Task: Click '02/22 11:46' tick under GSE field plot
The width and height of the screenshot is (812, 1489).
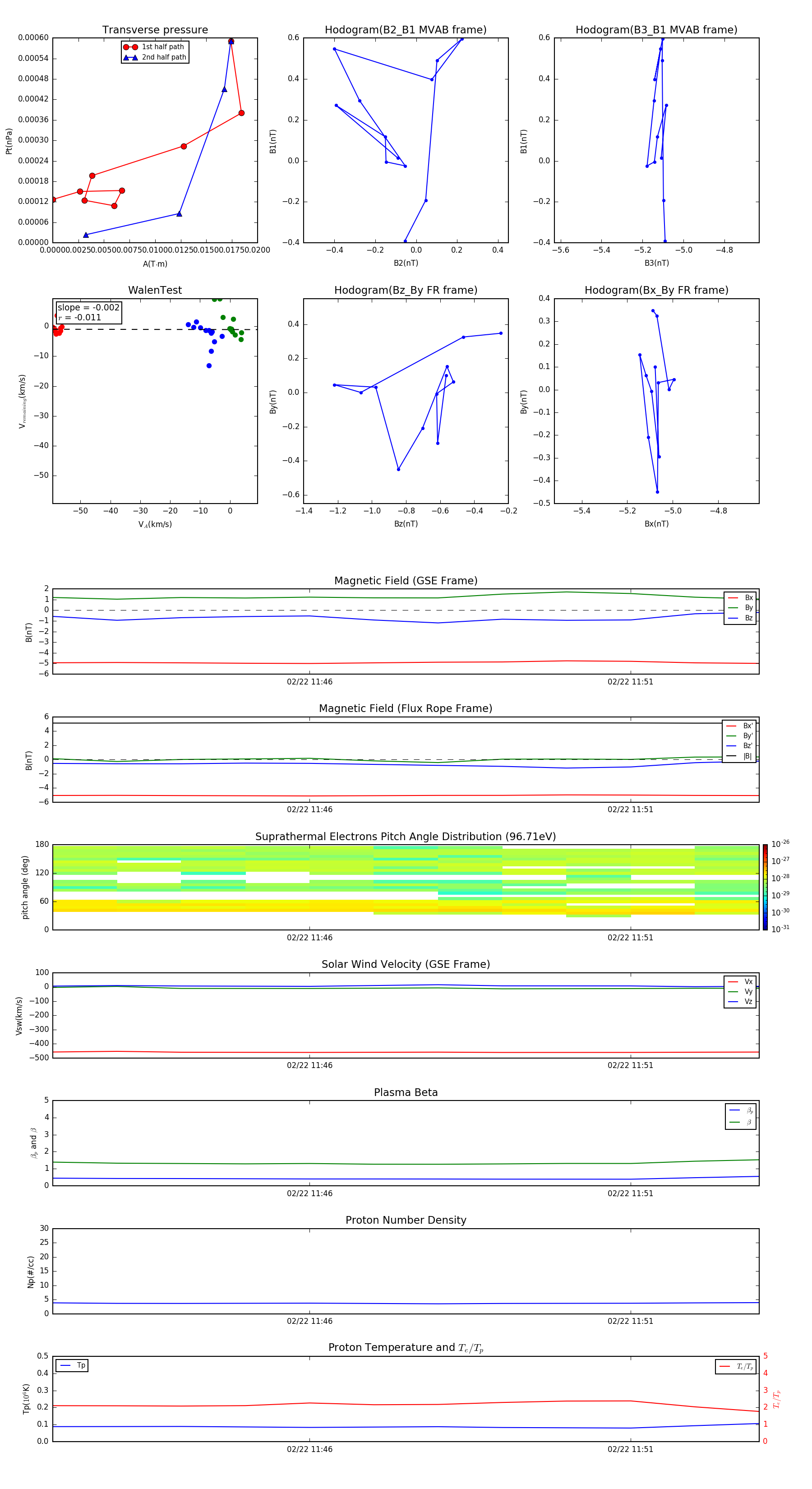Action: 310,681
